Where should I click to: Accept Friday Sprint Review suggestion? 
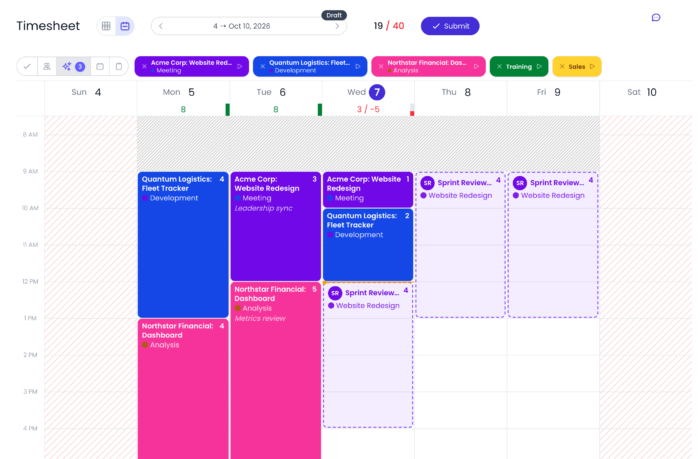tap(553, 245)
